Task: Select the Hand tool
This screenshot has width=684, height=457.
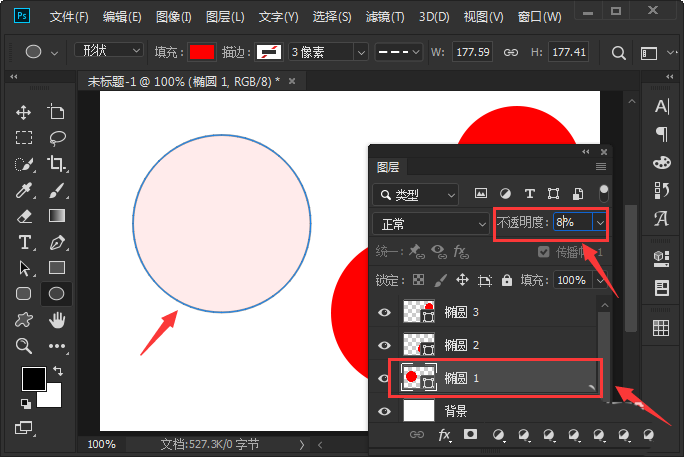Action: [57, 320]
